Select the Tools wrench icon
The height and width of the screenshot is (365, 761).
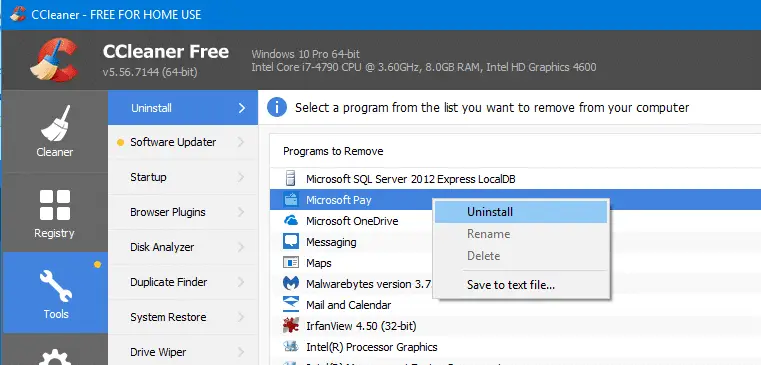point(55,286)
